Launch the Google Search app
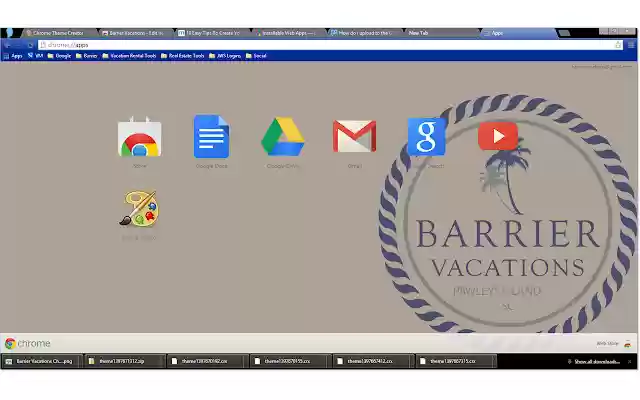 [x=426, y=137]
